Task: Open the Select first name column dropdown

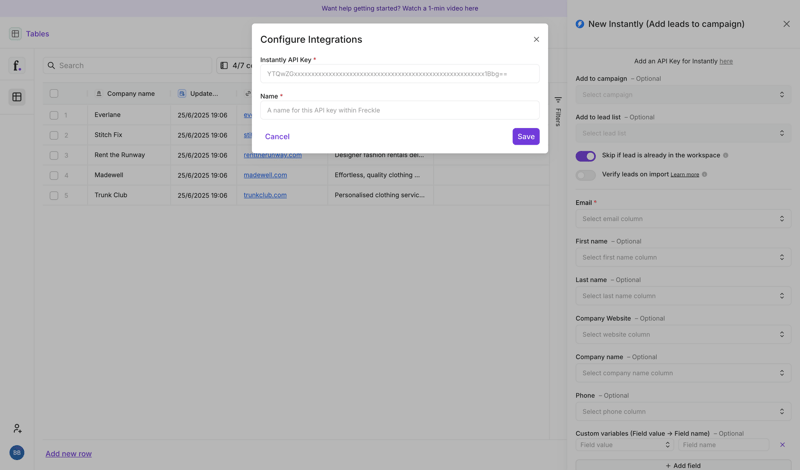Action: click(683, 257)
